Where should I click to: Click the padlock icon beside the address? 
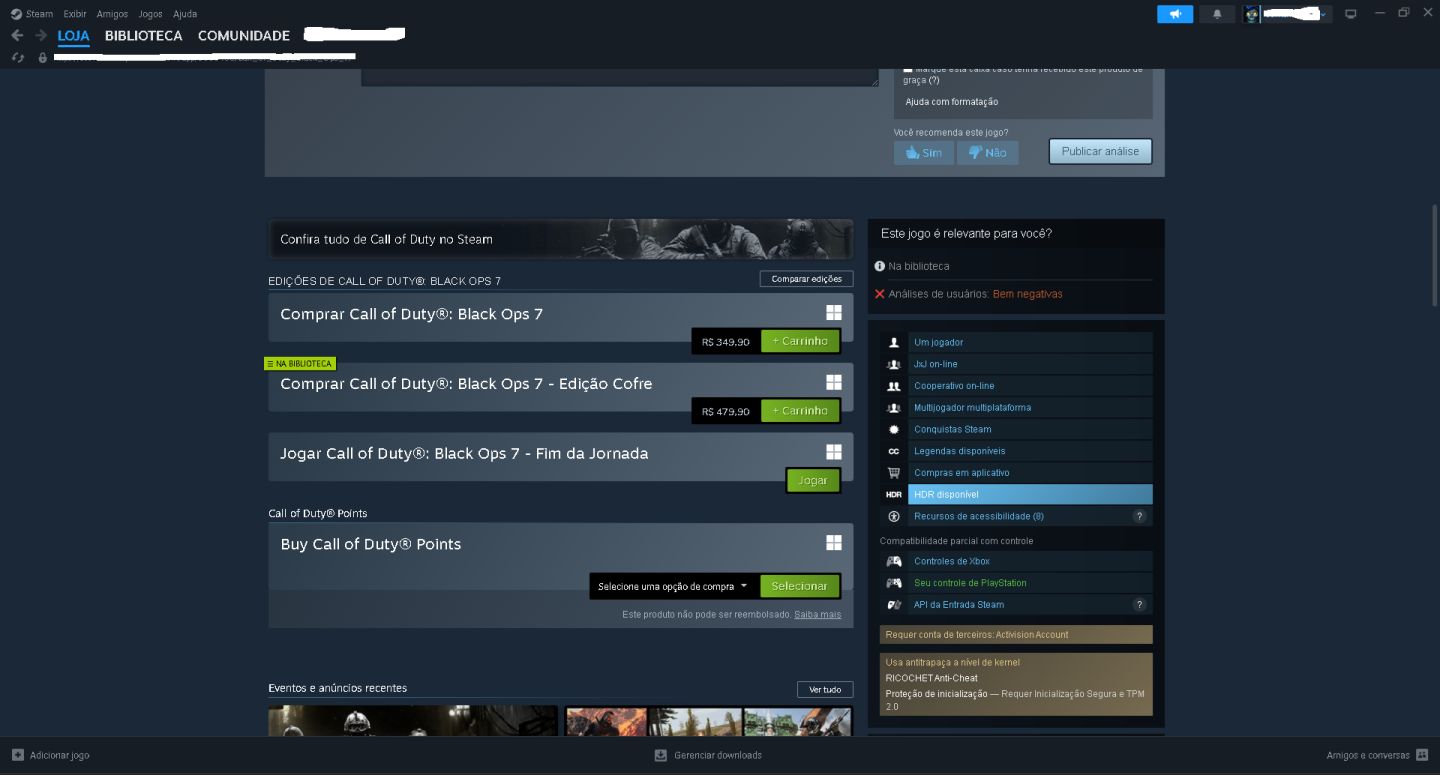coord(42,57)
